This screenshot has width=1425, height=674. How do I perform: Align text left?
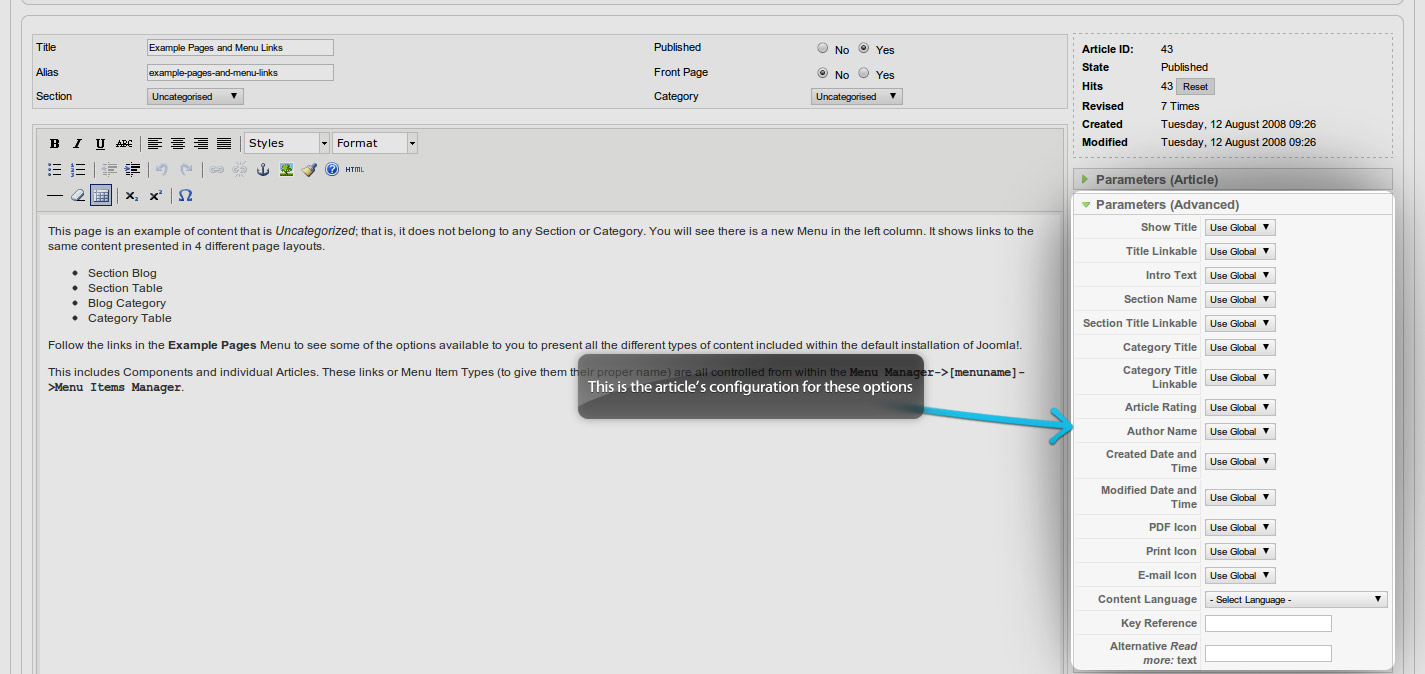[155, 144]
